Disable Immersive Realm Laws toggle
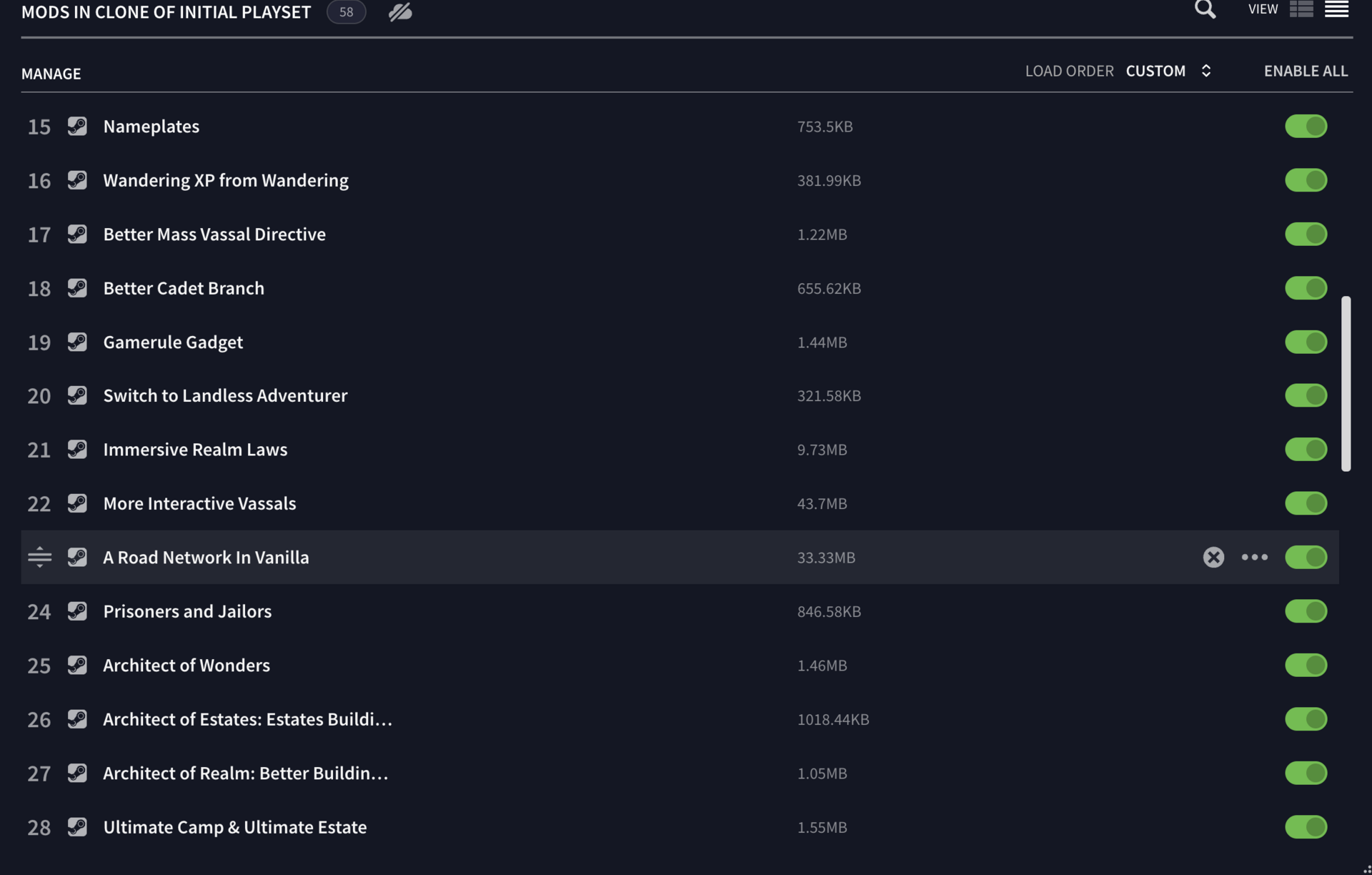Viewport: 1372px width, 875px height. click(1306, 449)
